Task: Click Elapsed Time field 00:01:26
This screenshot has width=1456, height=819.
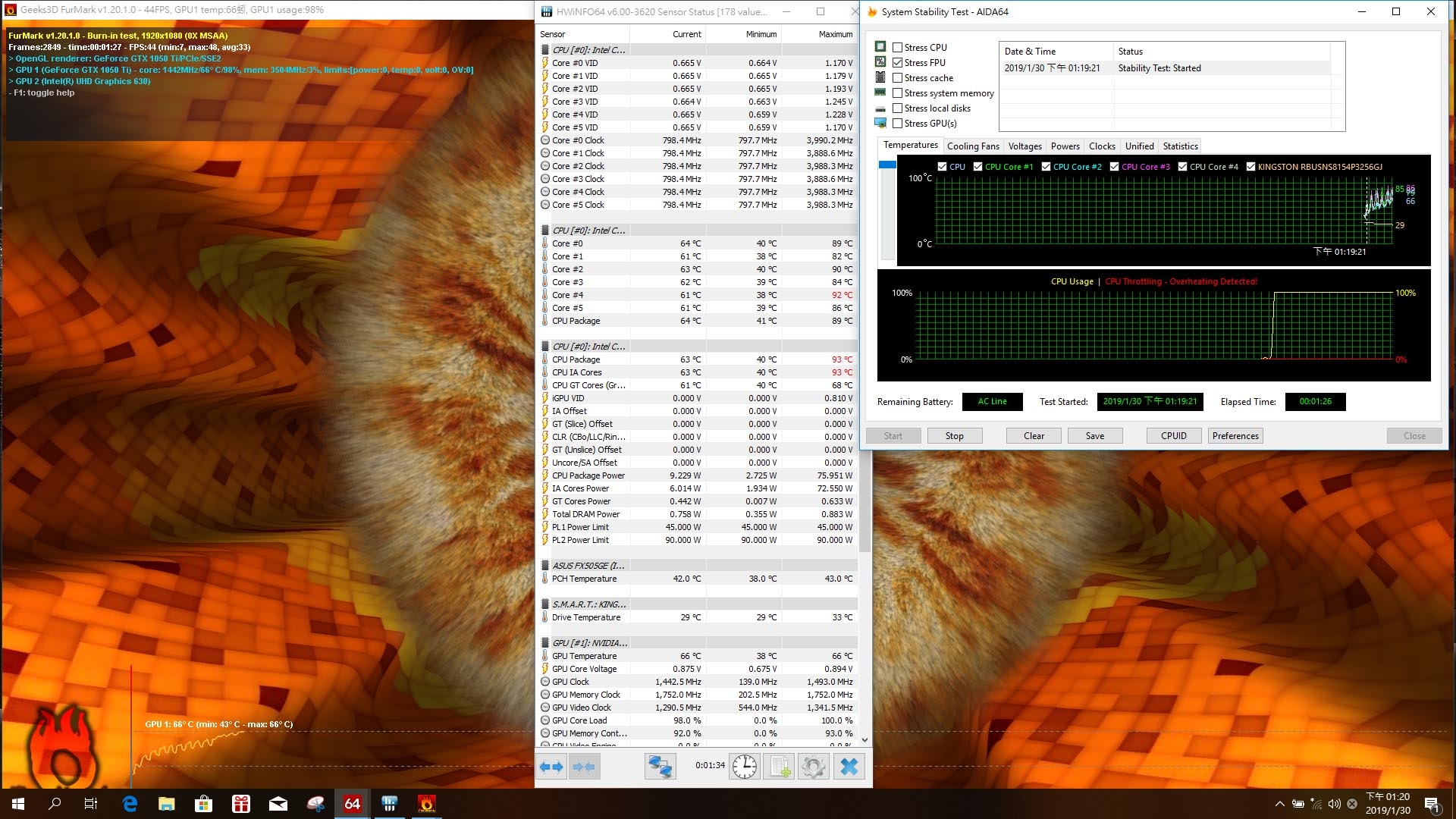Action: [1315, 402]
